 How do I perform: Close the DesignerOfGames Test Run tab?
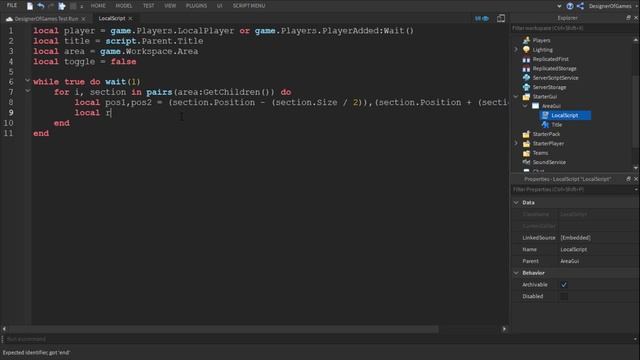point(83,19)
